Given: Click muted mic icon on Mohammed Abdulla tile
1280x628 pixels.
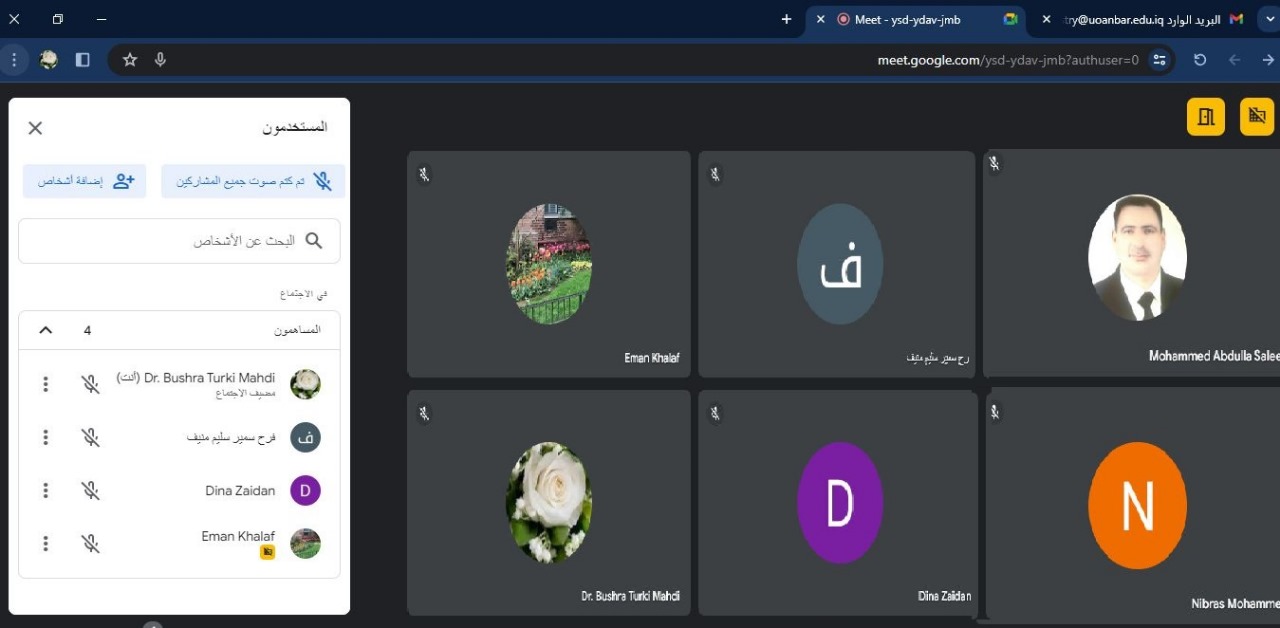Looking at the screenshot, I should click(x=995, y=162).
